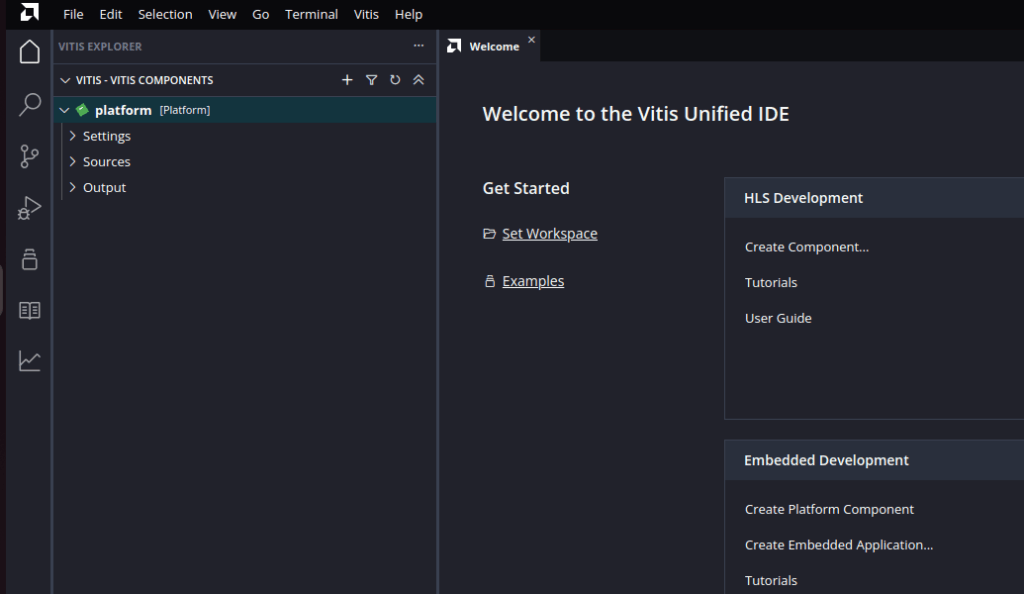Close the Welcome tab
This screenshot has width=1024, height=594.
532,40
